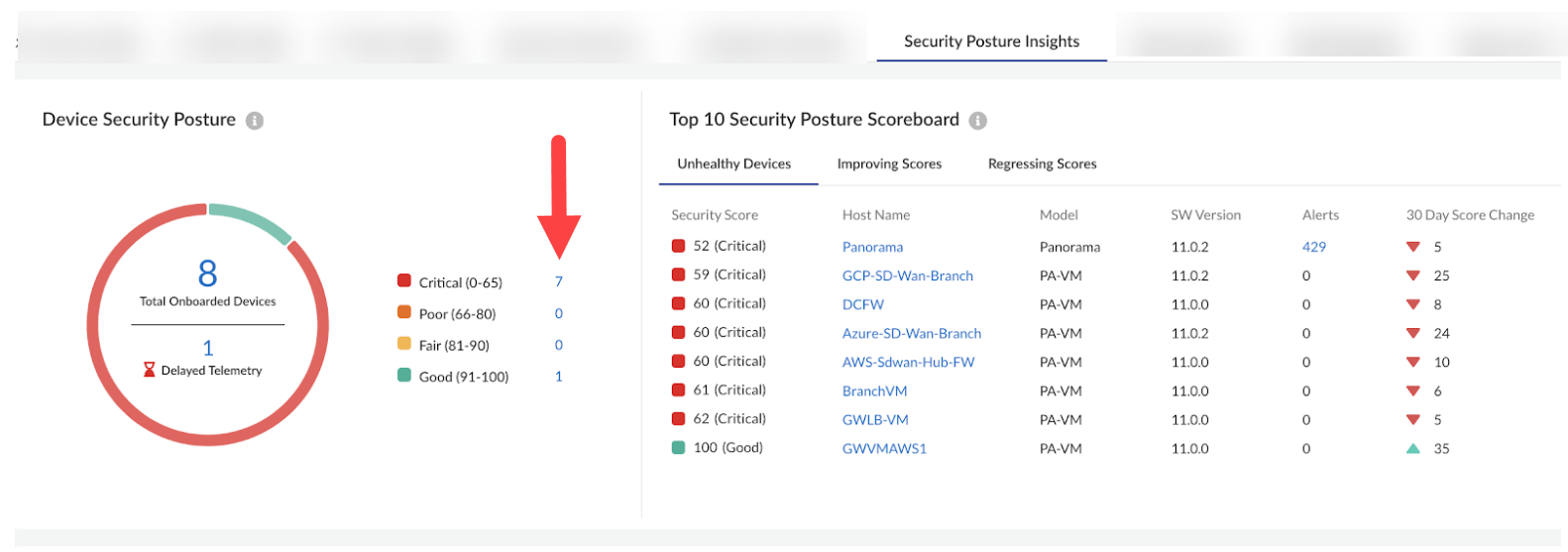1568x552 pixels.
Task: Switch to Improving Scores tab
Action: tap(889, 165)
